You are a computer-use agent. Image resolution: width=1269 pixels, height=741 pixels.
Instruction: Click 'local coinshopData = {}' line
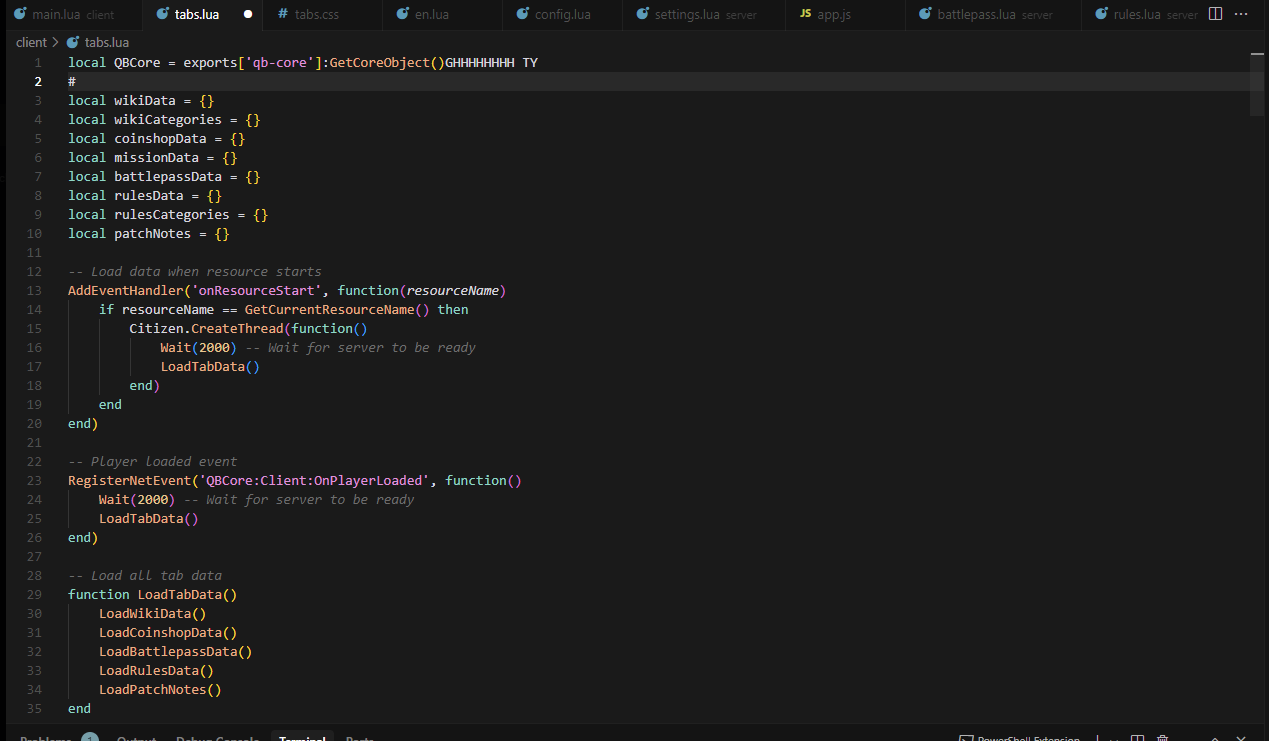pos(156,138)
